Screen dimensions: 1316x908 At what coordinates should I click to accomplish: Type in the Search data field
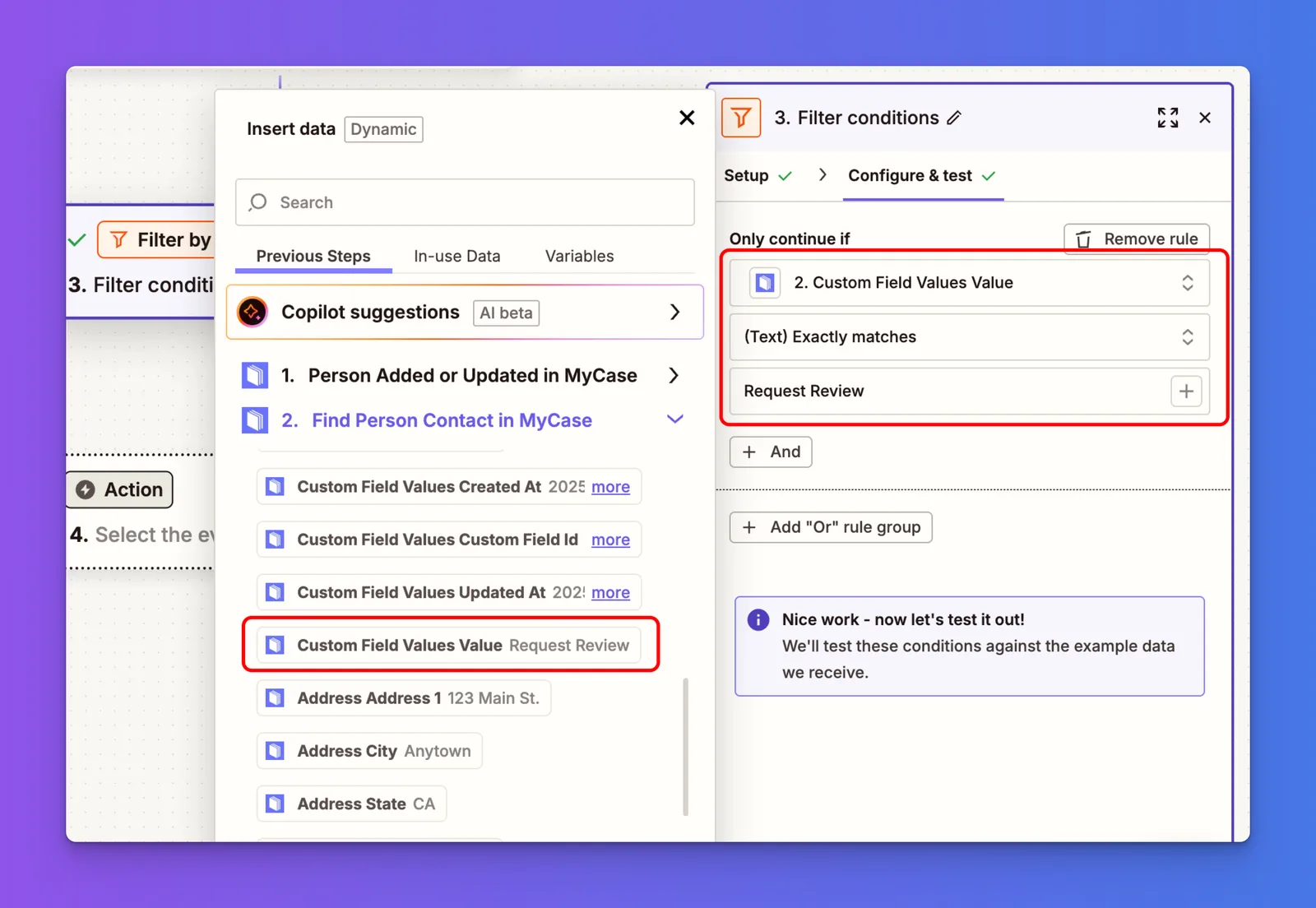click(465, 202)
